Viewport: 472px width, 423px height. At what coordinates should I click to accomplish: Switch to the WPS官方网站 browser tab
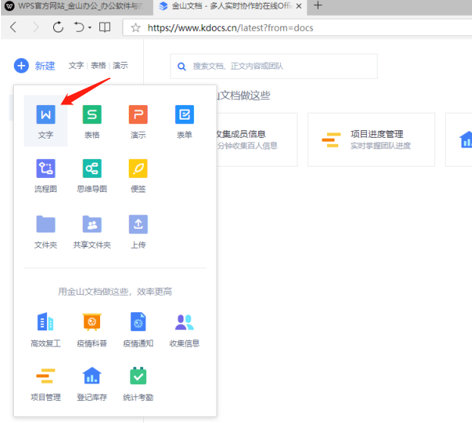76,6
